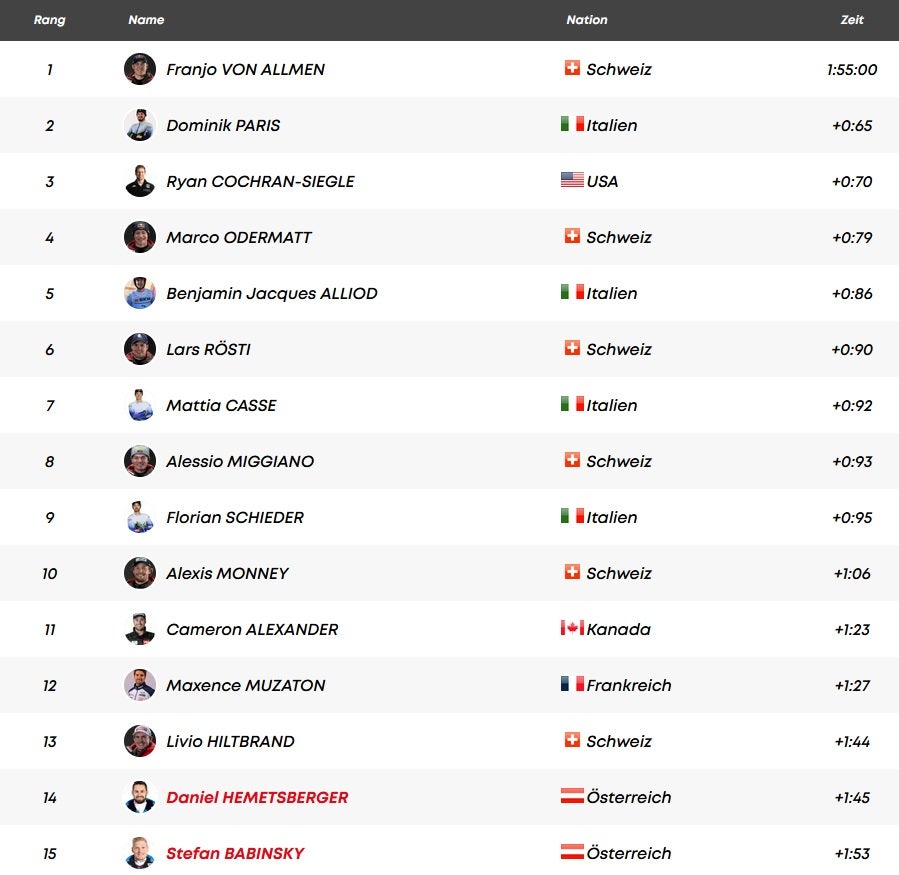Open Daniel HEMETSBERGER's profile link
The image size is (899, 875).
(257, 797)
